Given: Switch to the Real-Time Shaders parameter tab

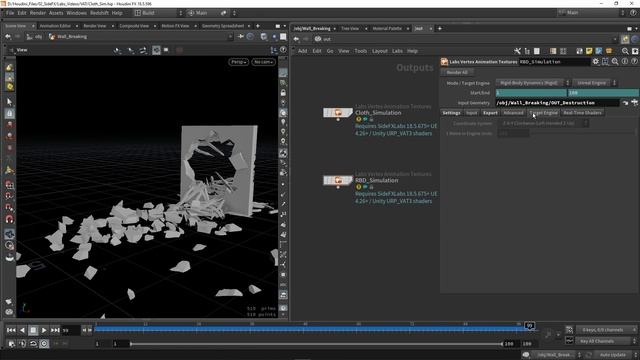Looking at the screenshot, I should click(582, 113).
